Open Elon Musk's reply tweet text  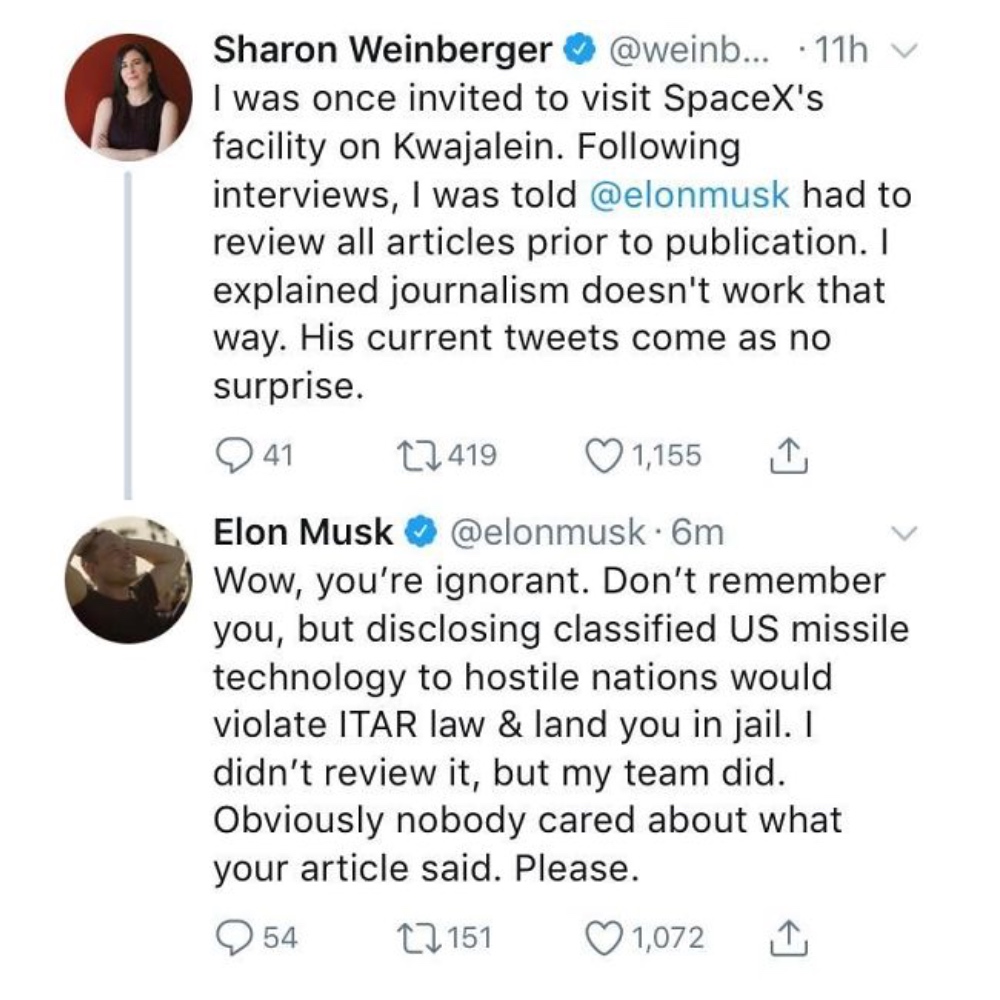[x=561, y=724]
